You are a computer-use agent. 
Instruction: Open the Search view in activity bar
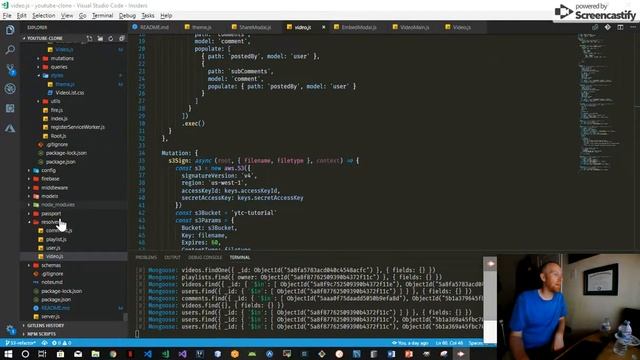click(x=10, y=50)
